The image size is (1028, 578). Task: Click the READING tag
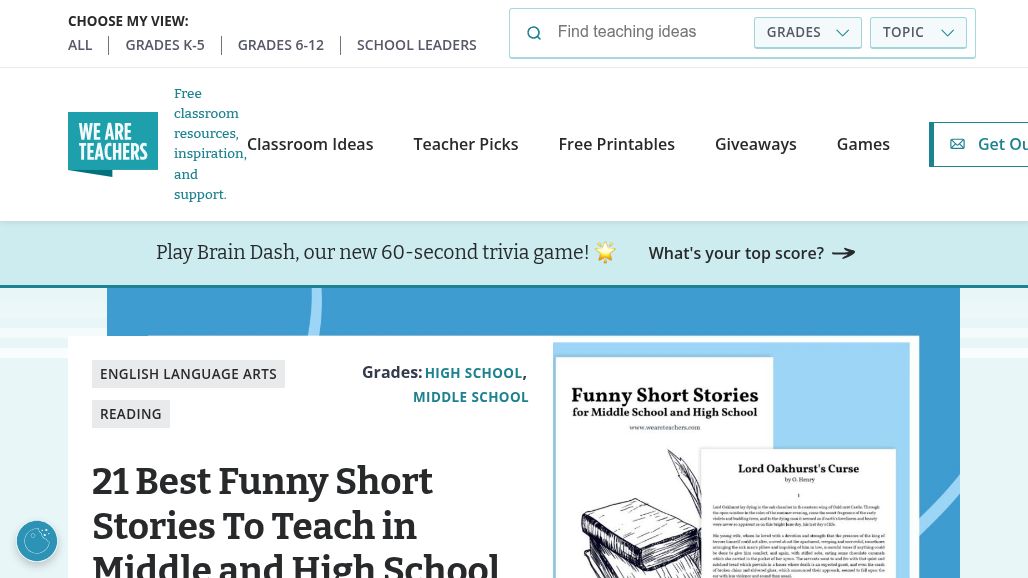click(130, 414)
